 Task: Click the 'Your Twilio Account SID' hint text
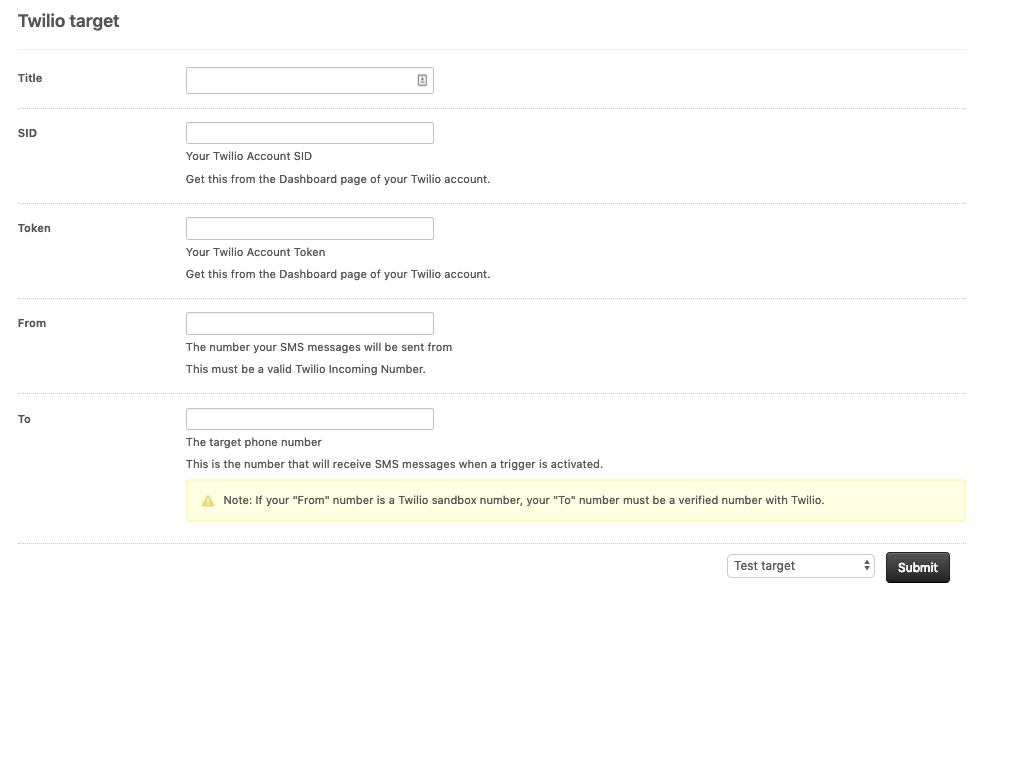(x=249, y=156)
